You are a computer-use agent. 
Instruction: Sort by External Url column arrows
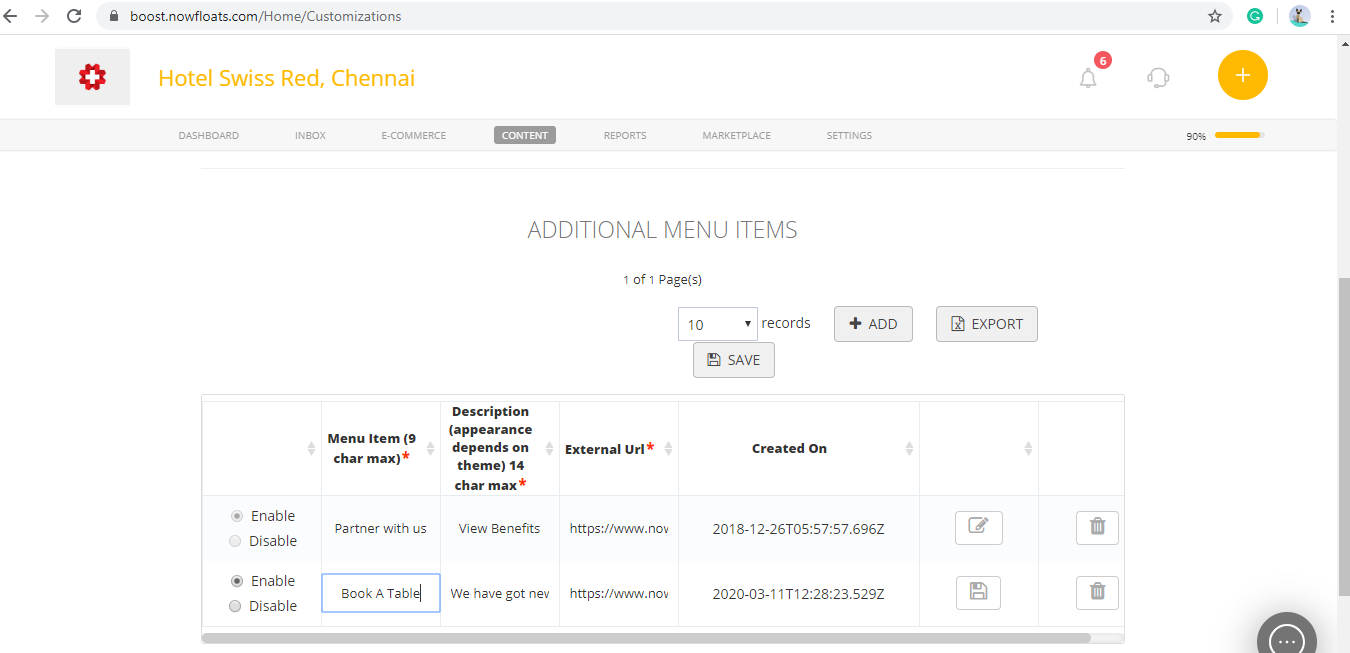pyautogui.click(x=669, y=449)
